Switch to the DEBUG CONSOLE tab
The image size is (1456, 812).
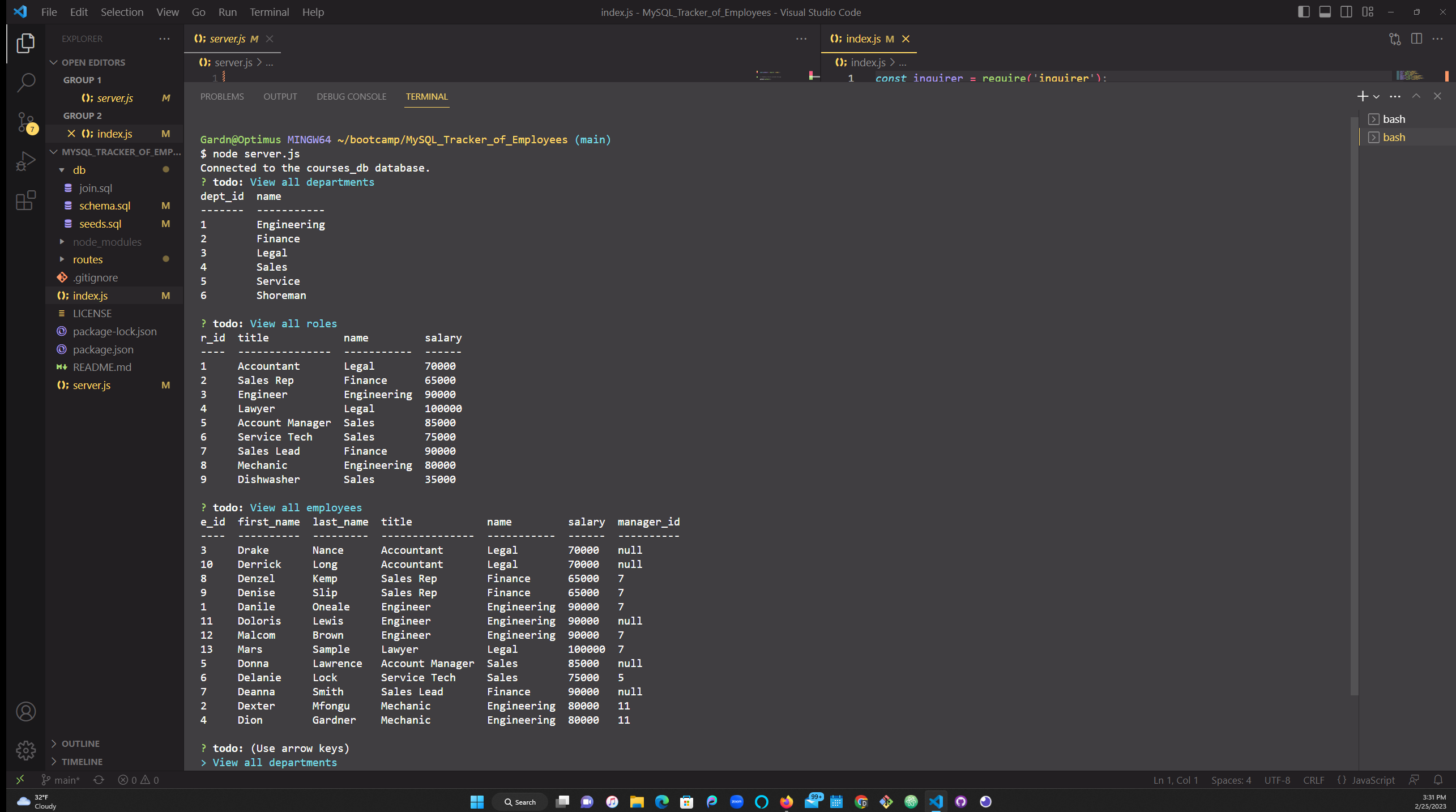click(351, 96)
